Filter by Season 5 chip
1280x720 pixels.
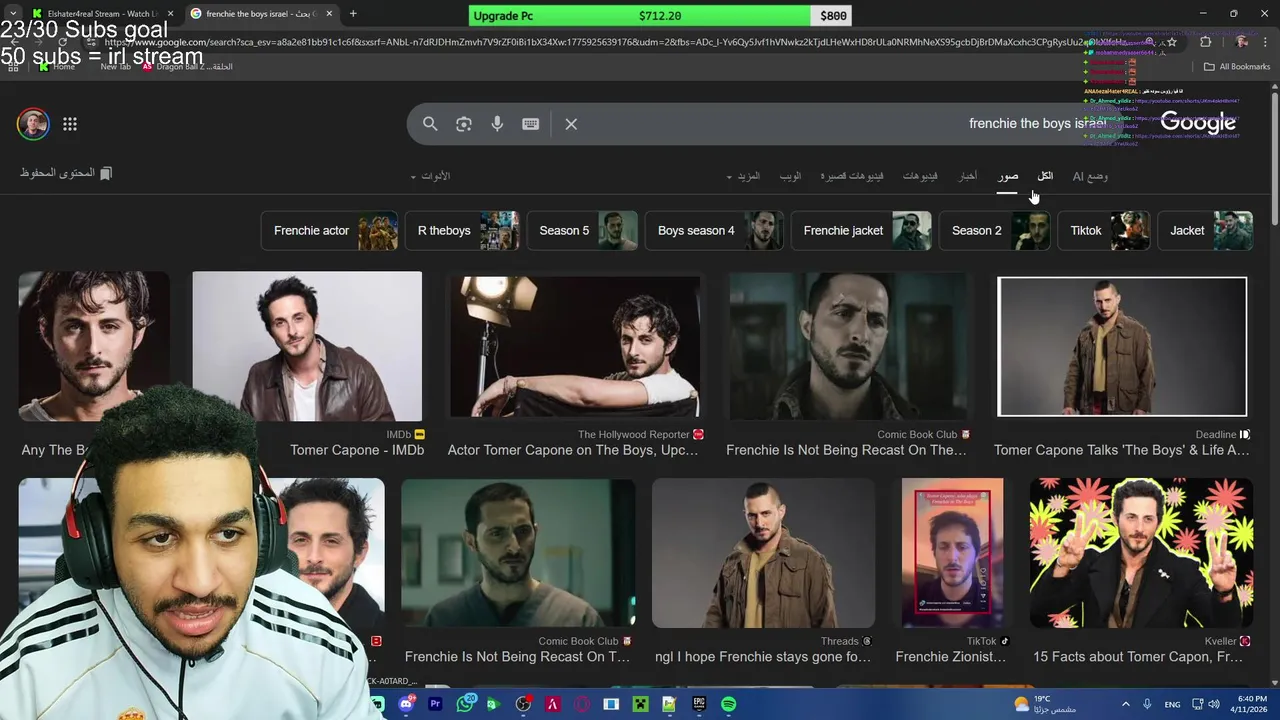(x=583, y=231)
